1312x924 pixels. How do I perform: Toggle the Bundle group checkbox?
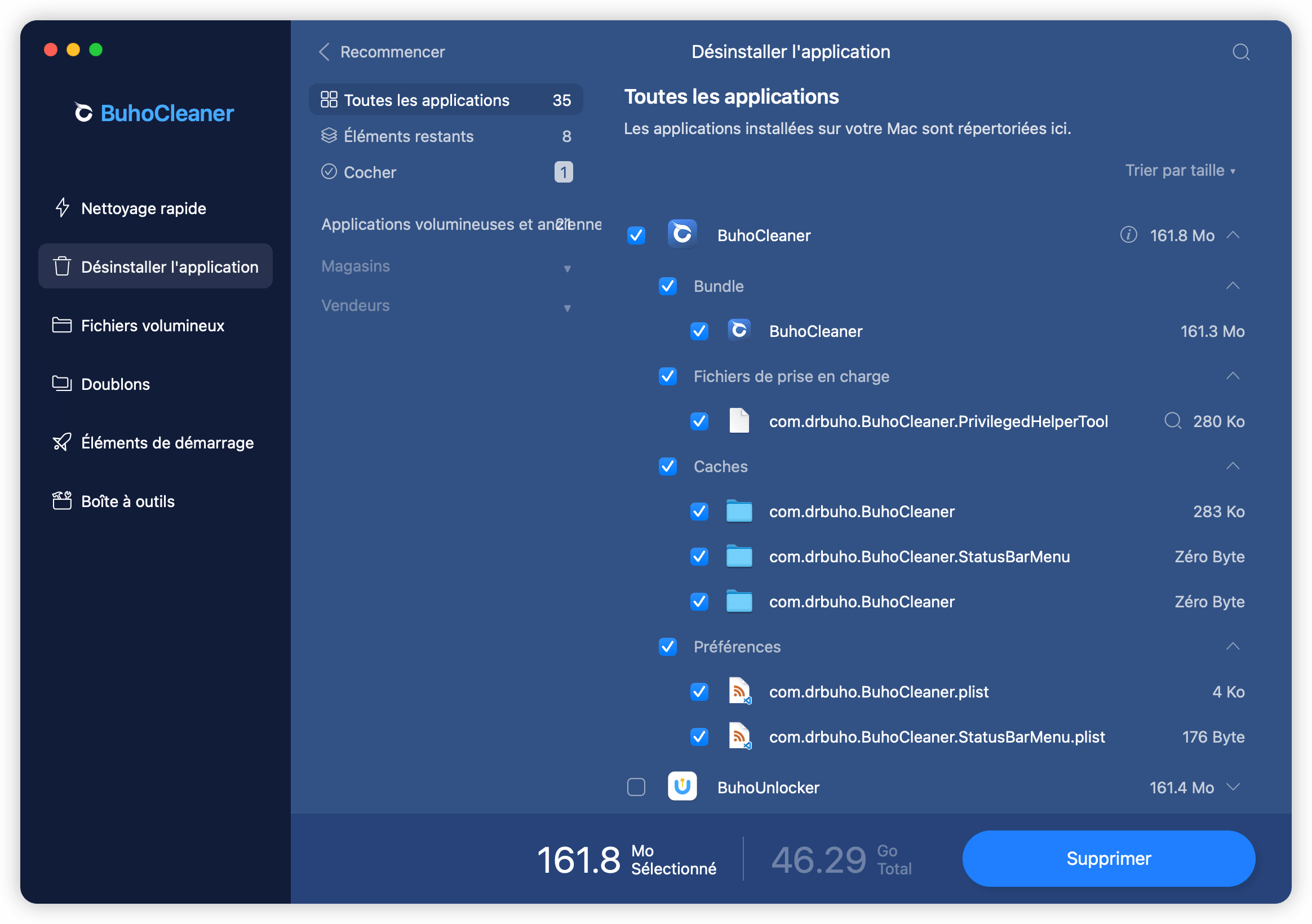coord(667,286)
